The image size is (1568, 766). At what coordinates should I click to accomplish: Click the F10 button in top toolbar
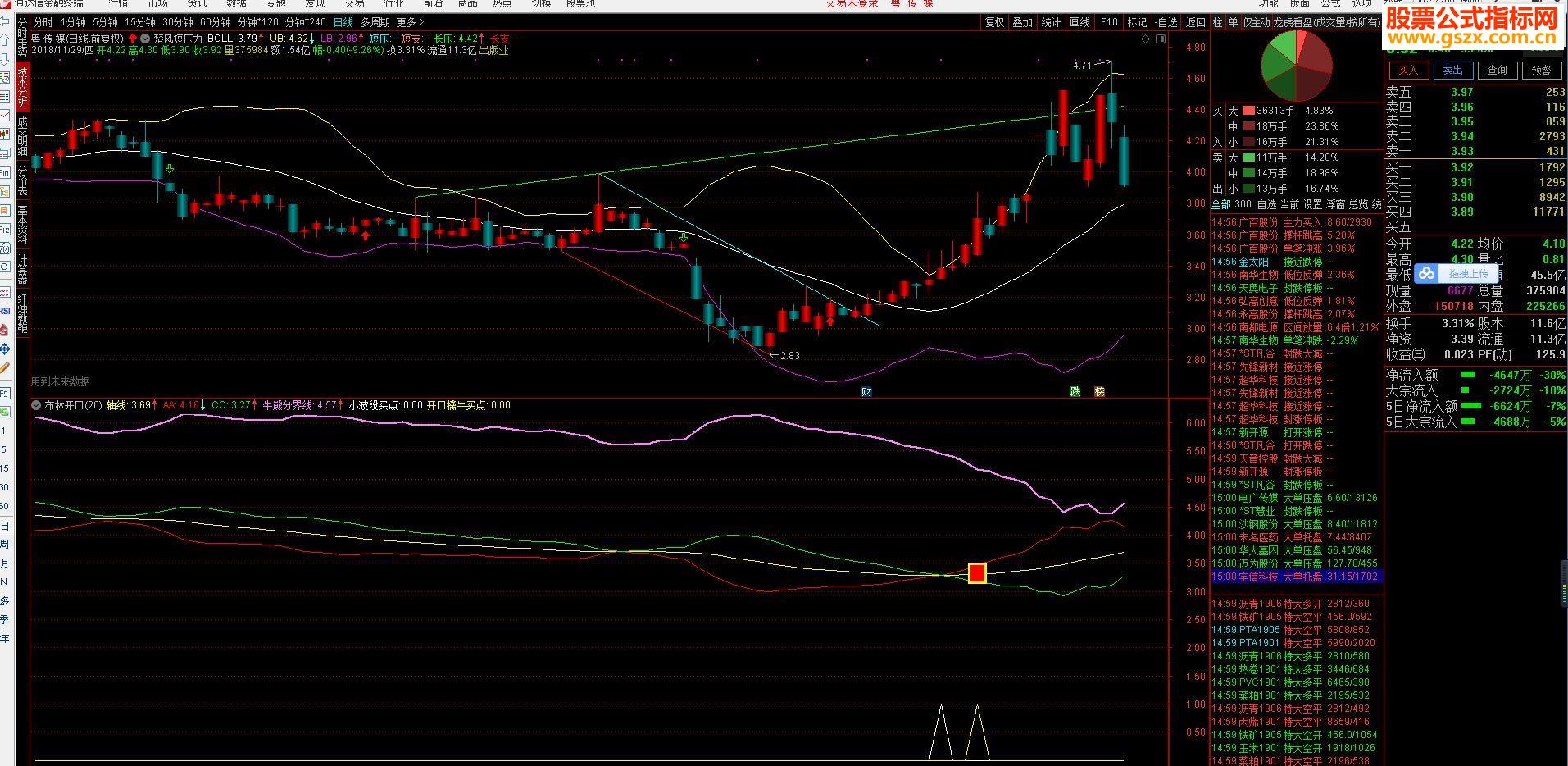click(1109, 22)
